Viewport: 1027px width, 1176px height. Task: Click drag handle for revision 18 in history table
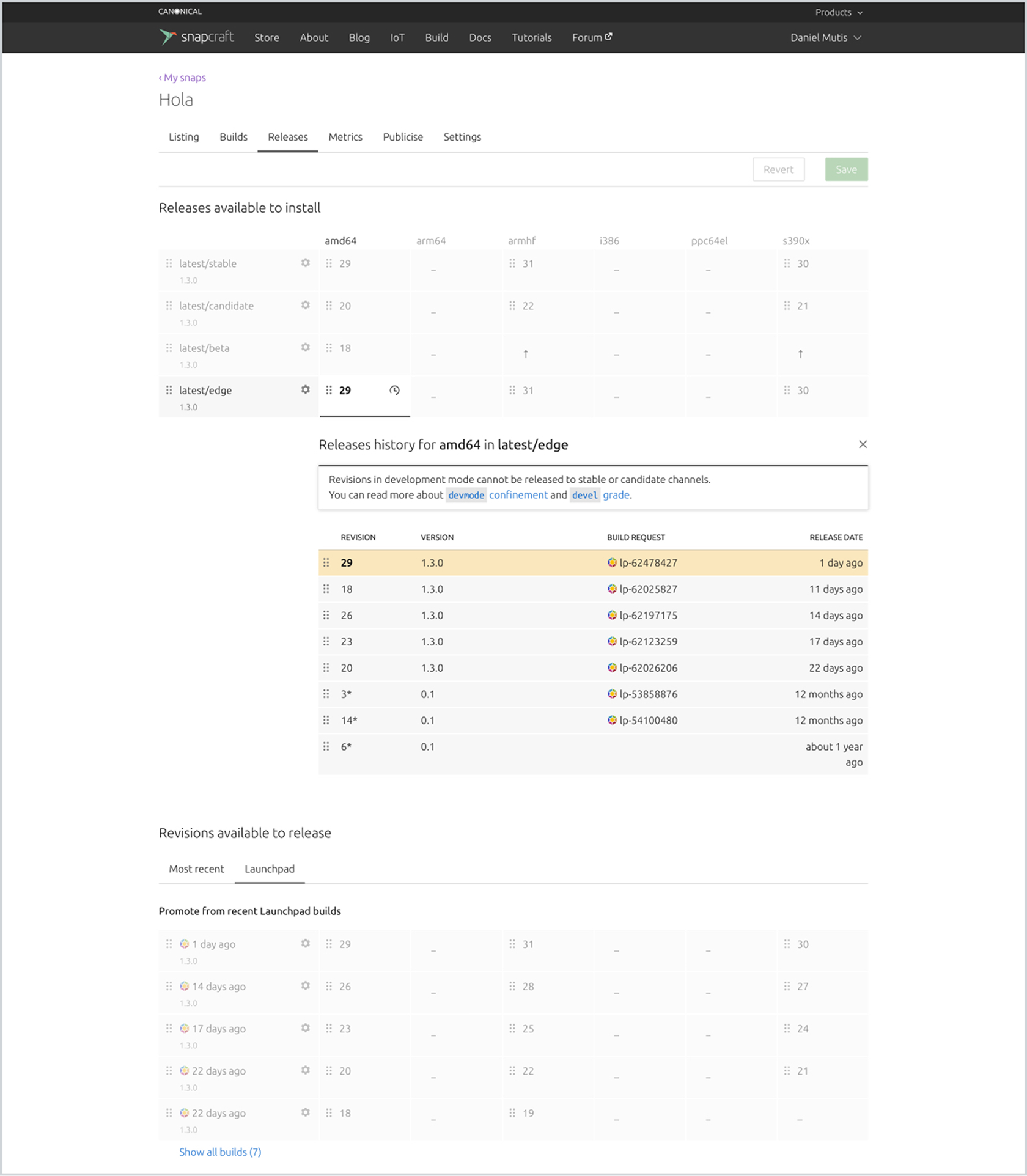[x=326, y=589]
